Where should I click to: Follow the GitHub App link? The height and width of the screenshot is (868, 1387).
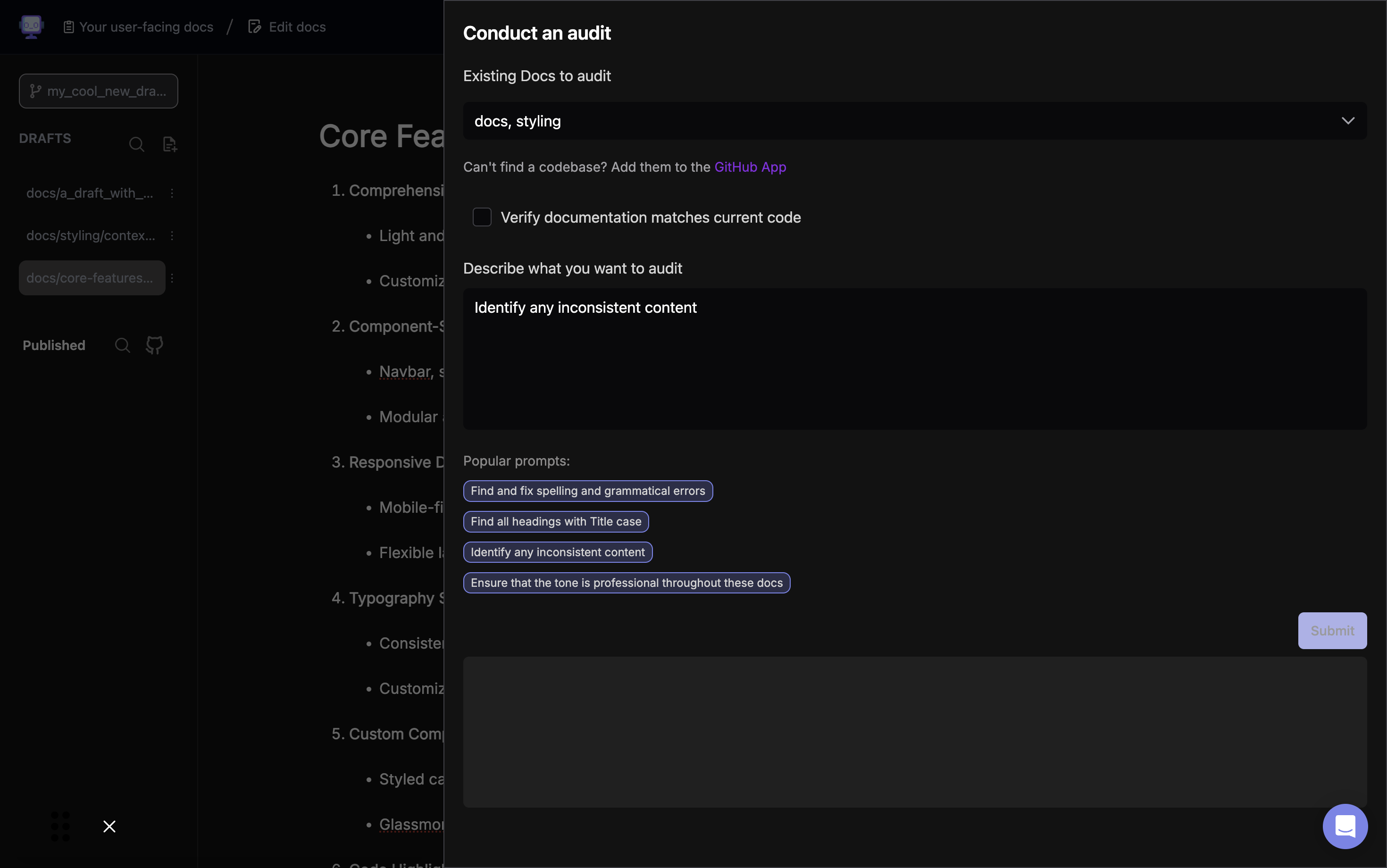click(x=750, y=167)
